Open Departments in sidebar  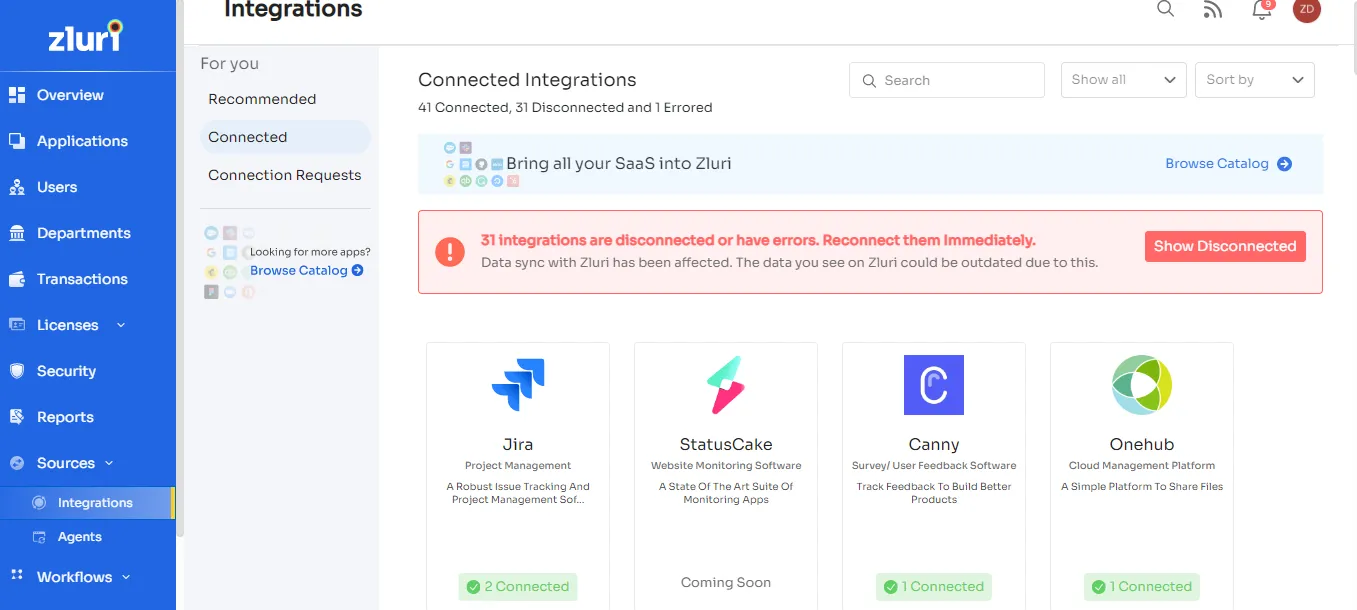coord(84,233)
